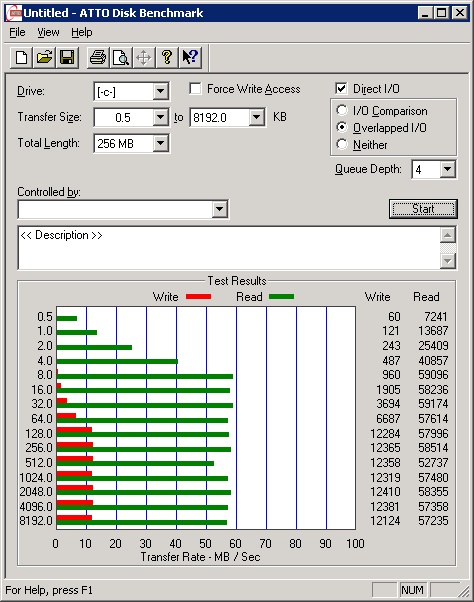Maximize the ATTO Disk Benchmark window
Screen dimensions: 474x602
pos(442,13)
